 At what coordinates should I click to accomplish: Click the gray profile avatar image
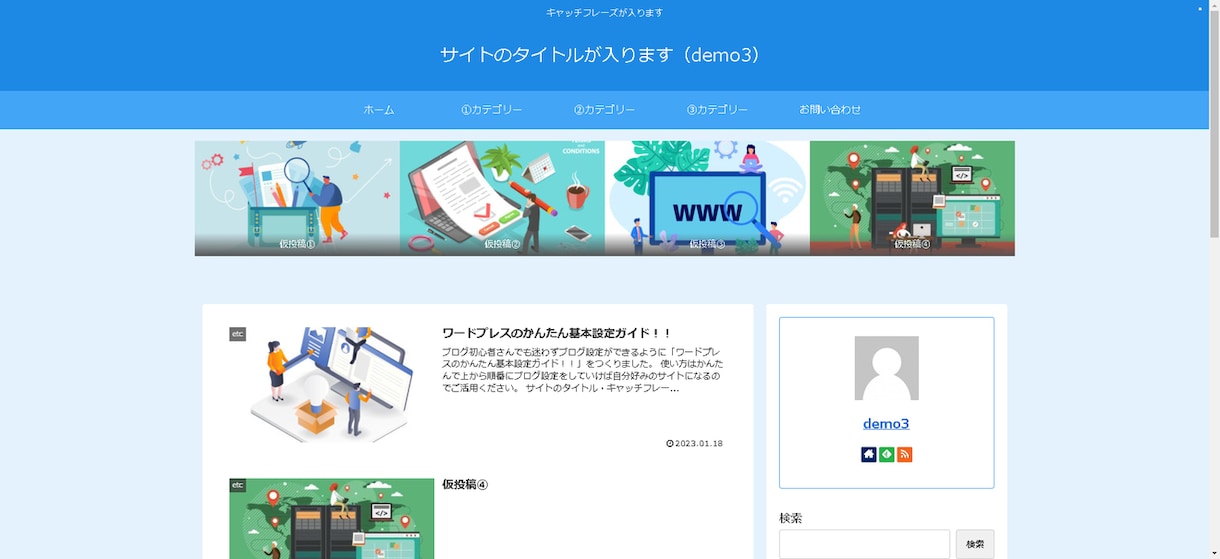click(x=886, y=368)
